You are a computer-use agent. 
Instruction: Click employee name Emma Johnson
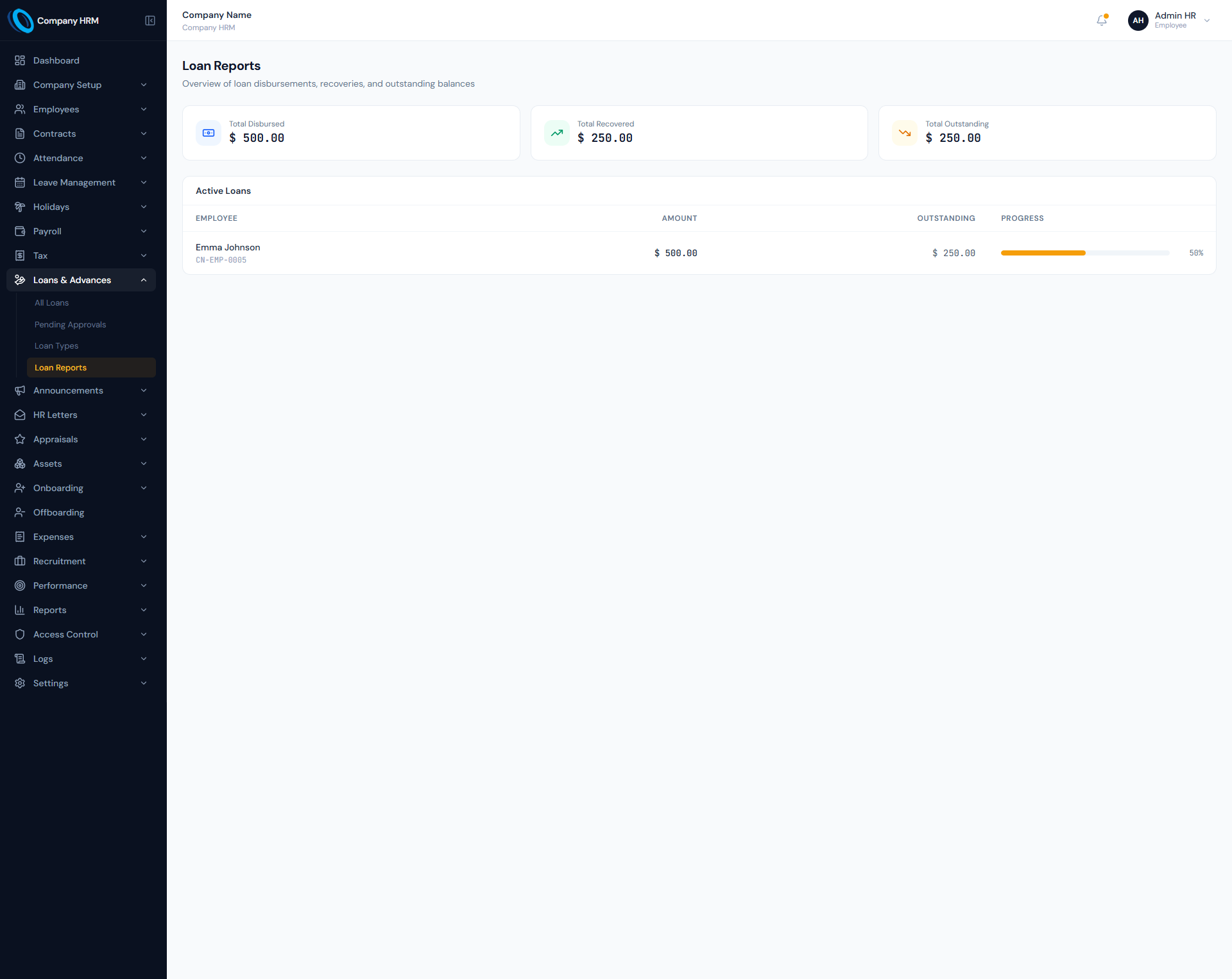point(228,247)
